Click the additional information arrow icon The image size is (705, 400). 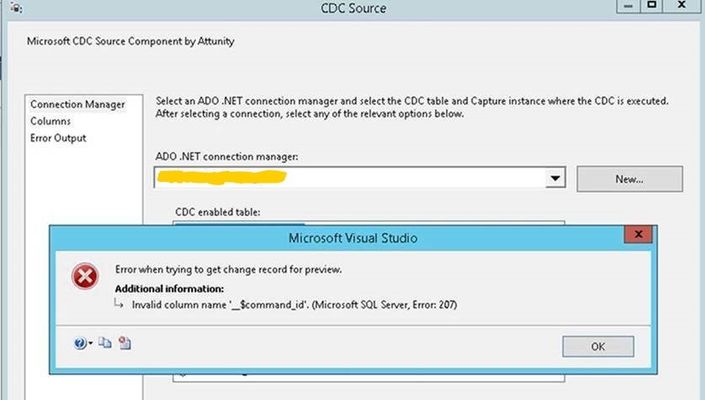118,303
